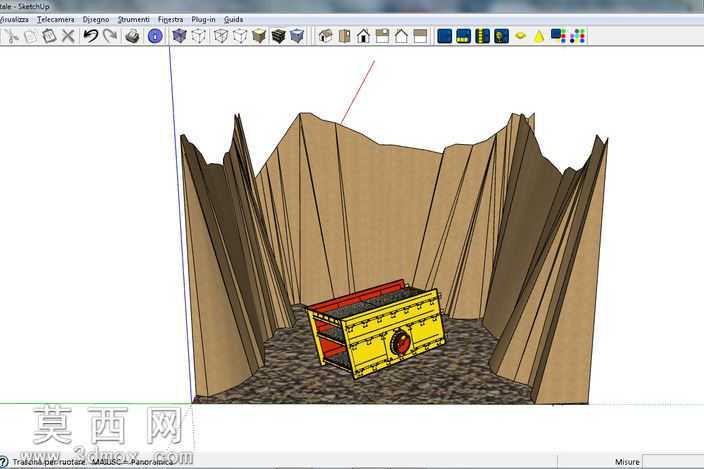Redo the last undone action
704x469 pixels.
pos(110,36)
